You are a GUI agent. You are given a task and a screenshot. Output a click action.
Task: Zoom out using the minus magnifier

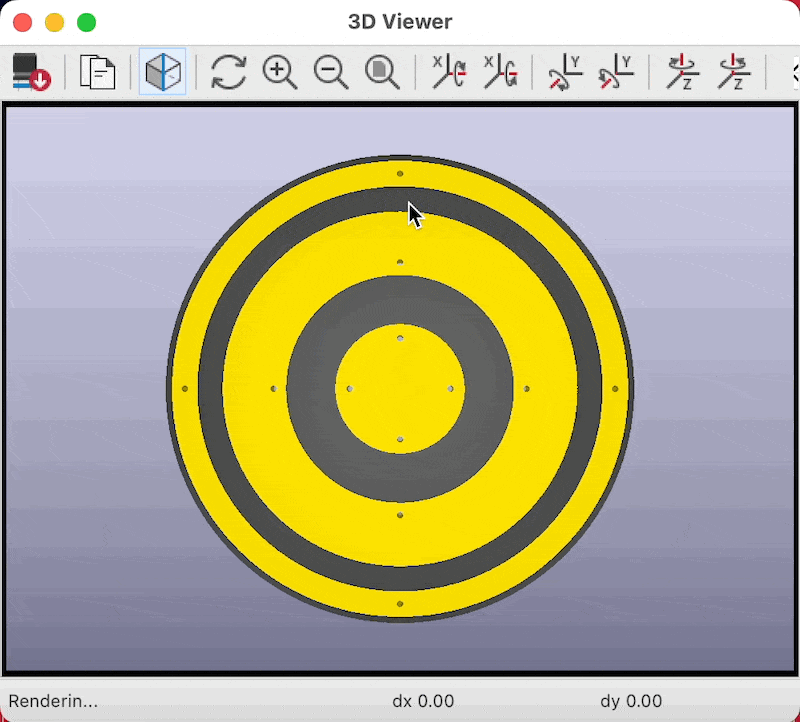click(331, 72)
